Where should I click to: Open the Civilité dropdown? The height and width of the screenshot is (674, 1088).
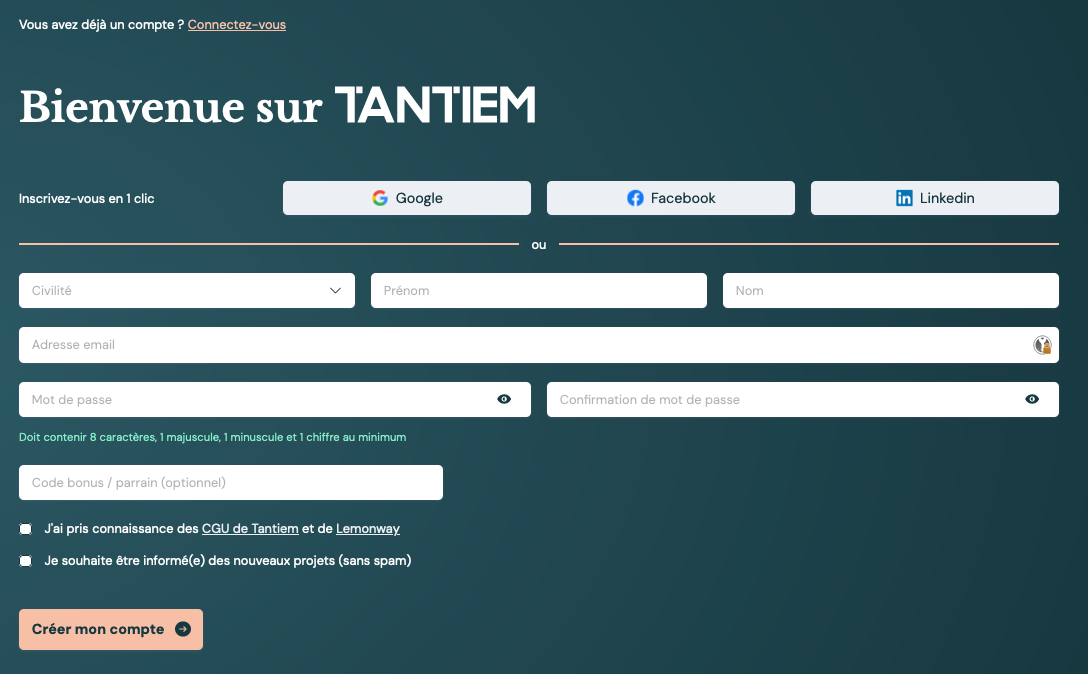click(x=187, y=290)
